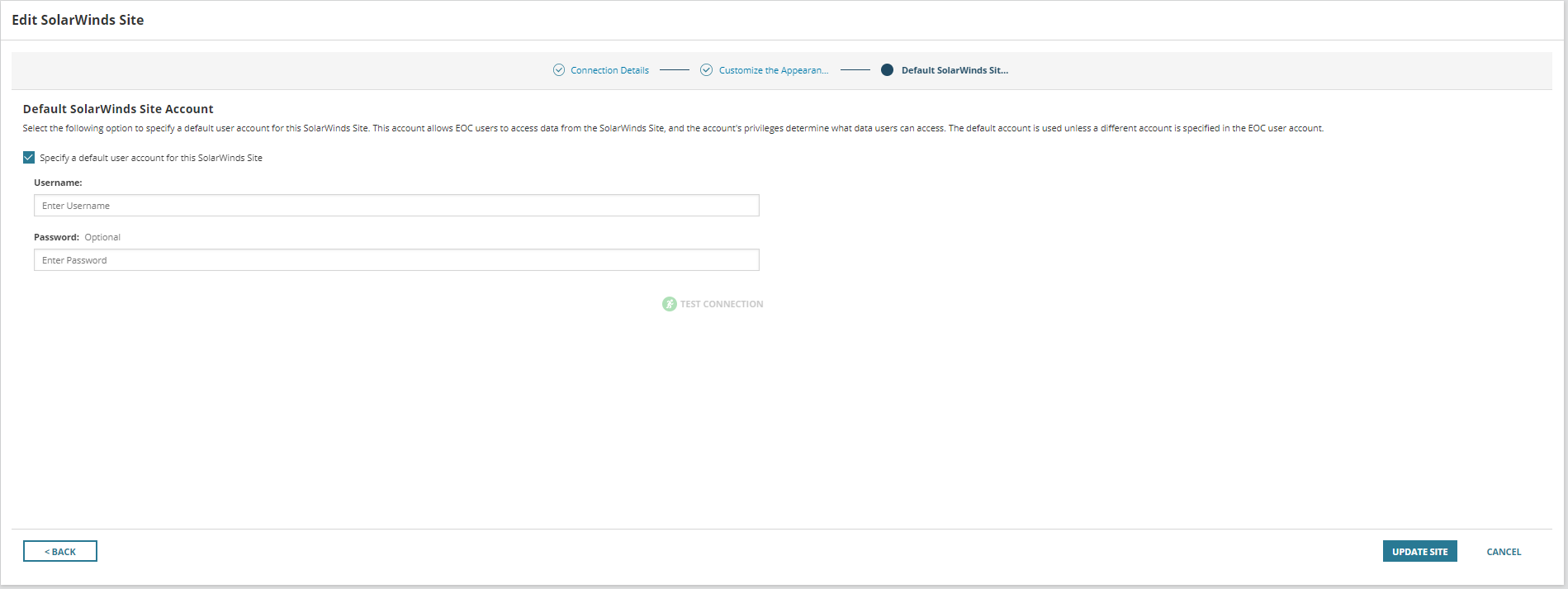Click the Default SolarWinds Site step dot icon

click(x=887, y=70)
